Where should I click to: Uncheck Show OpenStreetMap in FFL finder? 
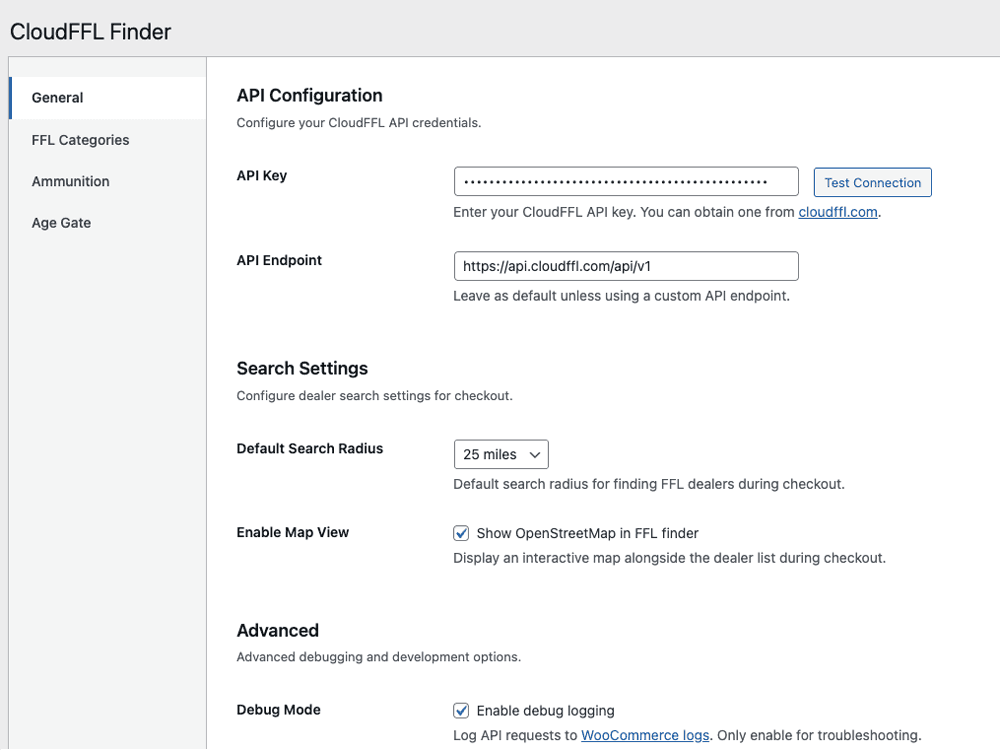click(x=461, y=533)
